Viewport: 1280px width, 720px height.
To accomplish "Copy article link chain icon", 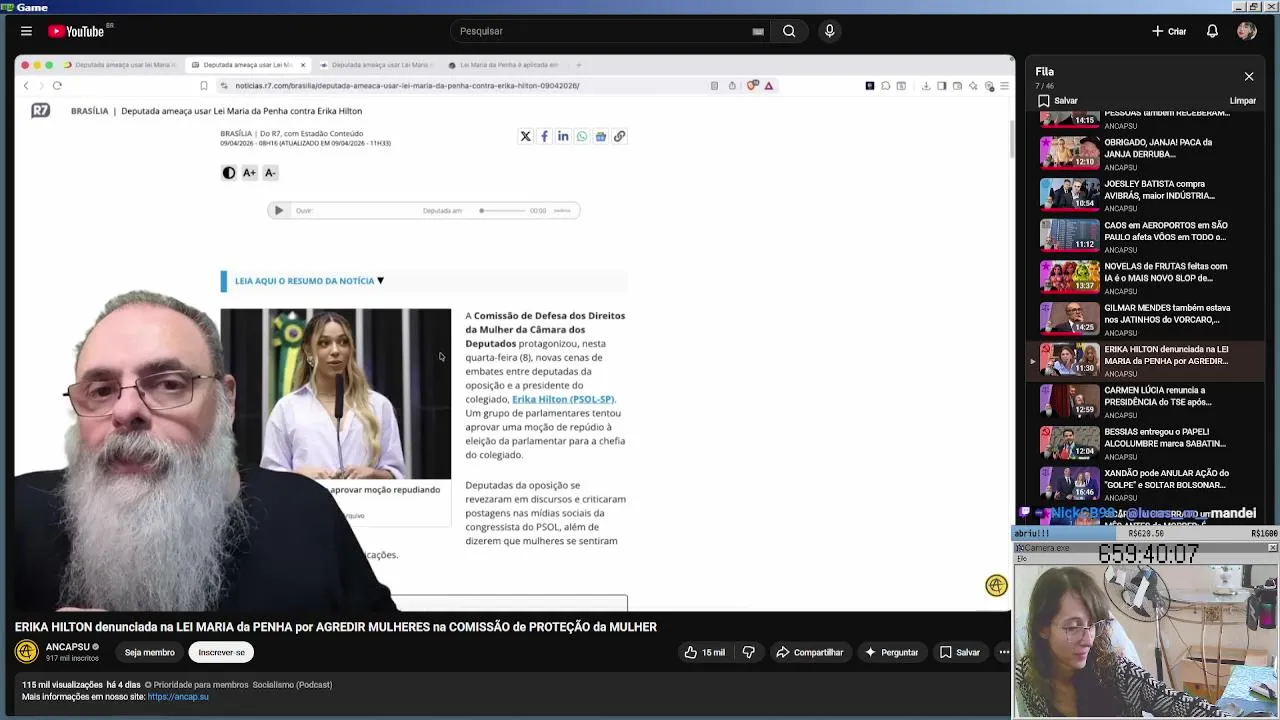I will coord(620,136).
